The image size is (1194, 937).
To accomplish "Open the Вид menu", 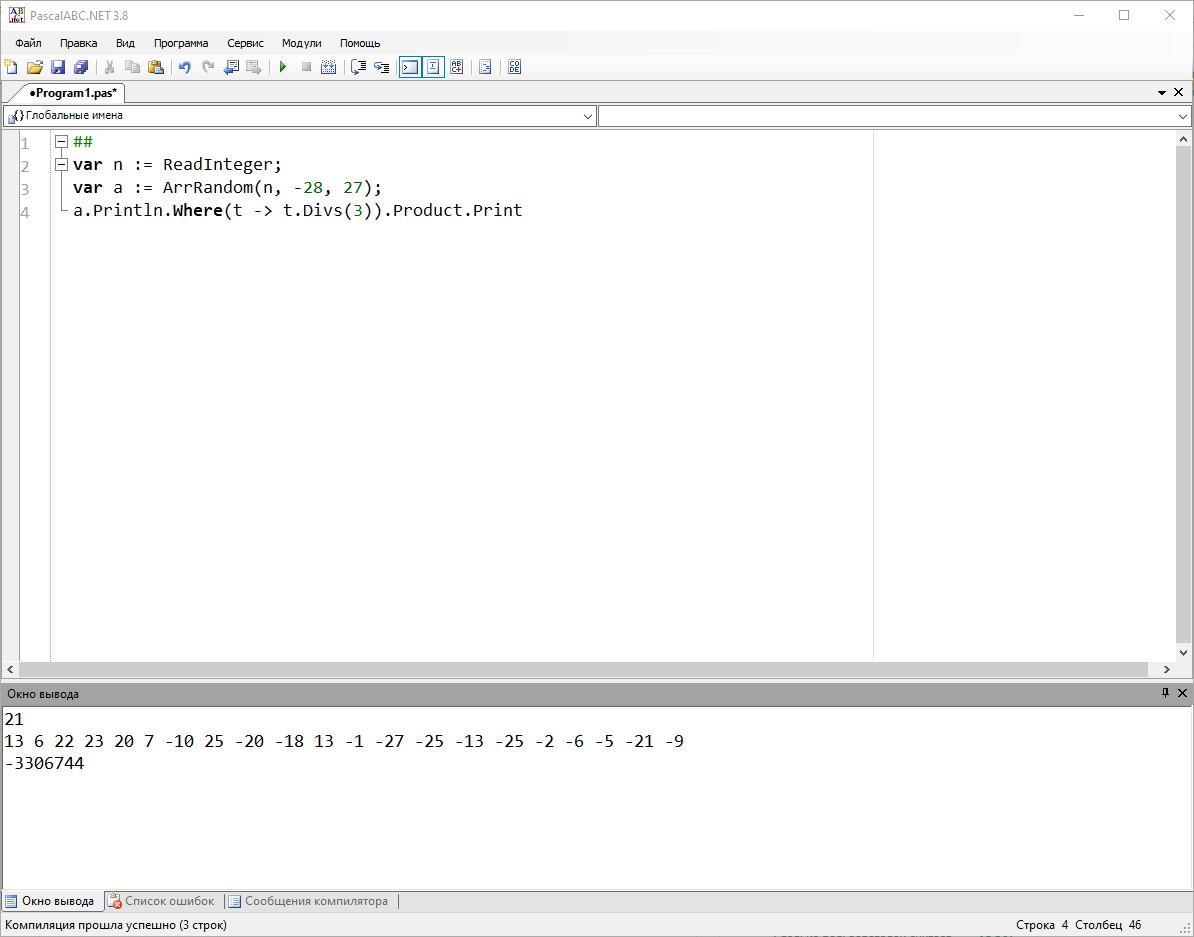I will coord(125,43).
